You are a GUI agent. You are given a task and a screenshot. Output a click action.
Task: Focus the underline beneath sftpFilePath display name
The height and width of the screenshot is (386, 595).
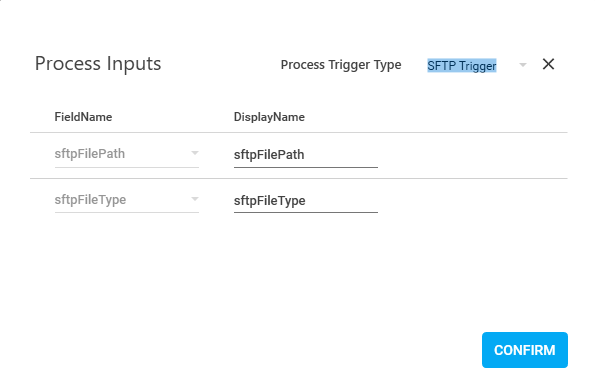click(306, 167)
